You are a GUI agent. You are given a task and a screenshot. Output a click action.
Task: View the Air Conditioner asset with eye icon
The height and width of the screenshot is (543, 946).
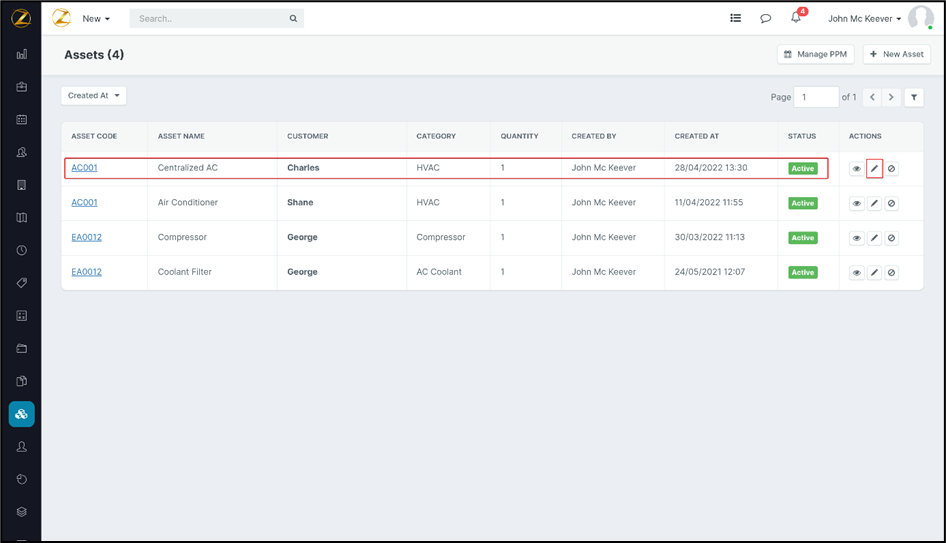click(856, 204)
